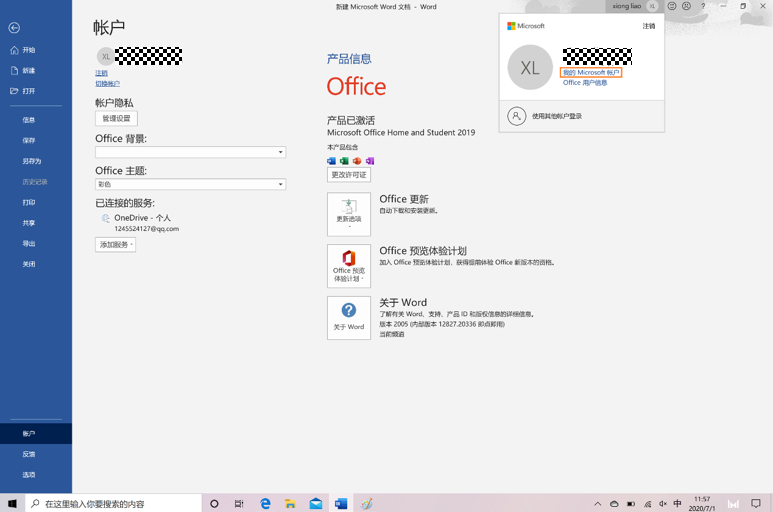Viewport: 773px width, 512px height.
Task: Expand the Office 背景 dropdown
Action: 280,152
